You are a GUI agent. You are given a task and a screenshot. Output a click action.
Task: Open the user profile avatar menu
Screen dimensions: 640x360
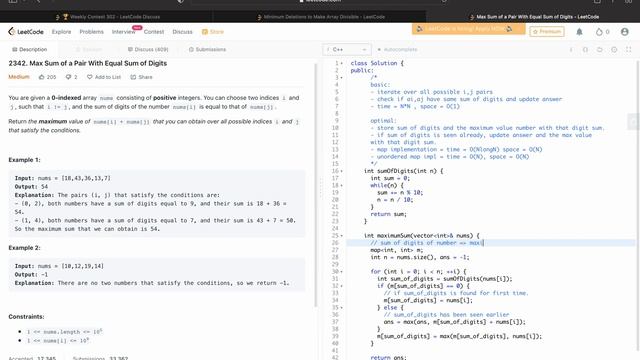tap(624, 31)
